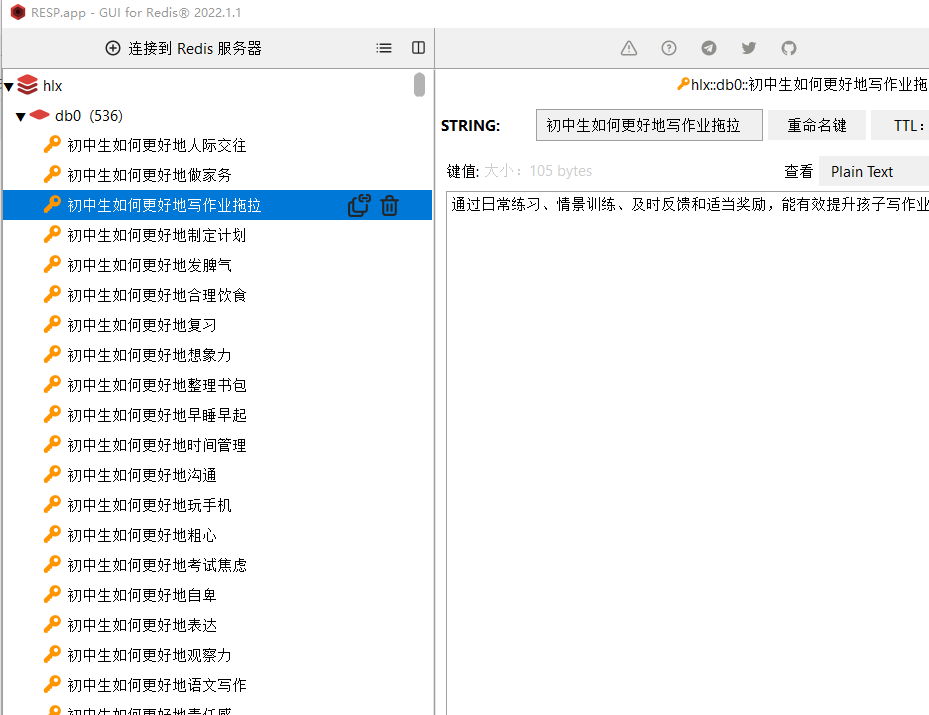This screenshot has height=715, width=929.
Task: Select key 初中生如何更好地时间管理
Action: [x=156, y=445]
